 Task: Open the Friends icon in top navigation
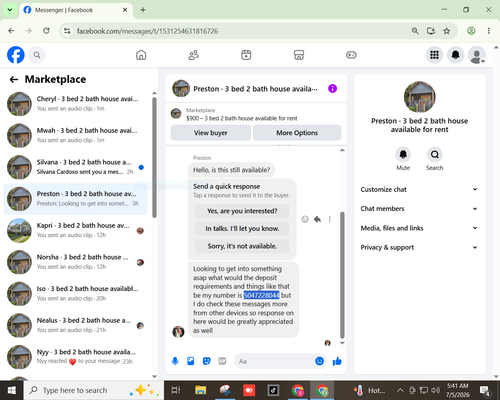(194, 55)
